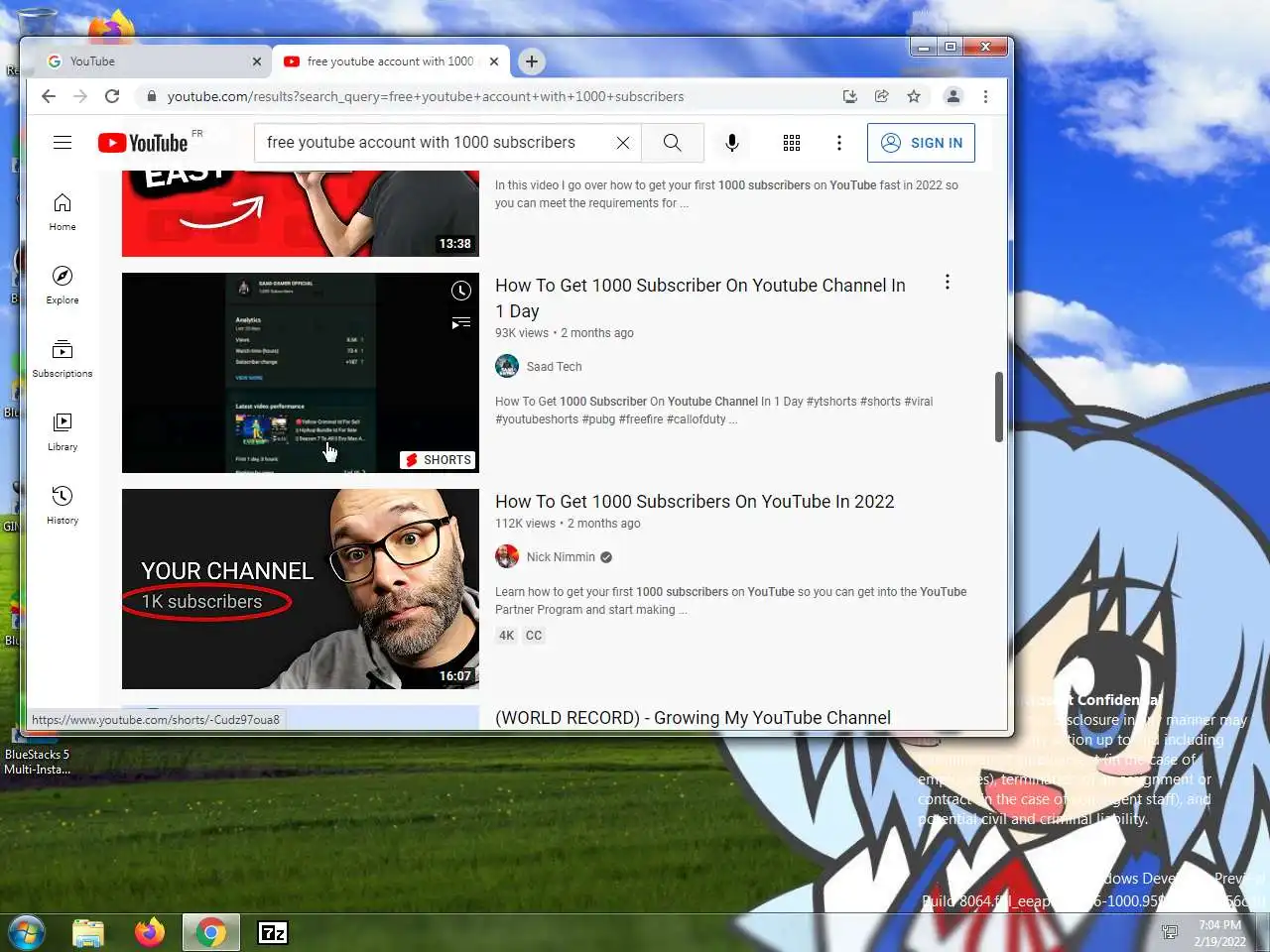
Task: Click the CC badge on Nick Nimmin video
Action: tap(534, 636)
